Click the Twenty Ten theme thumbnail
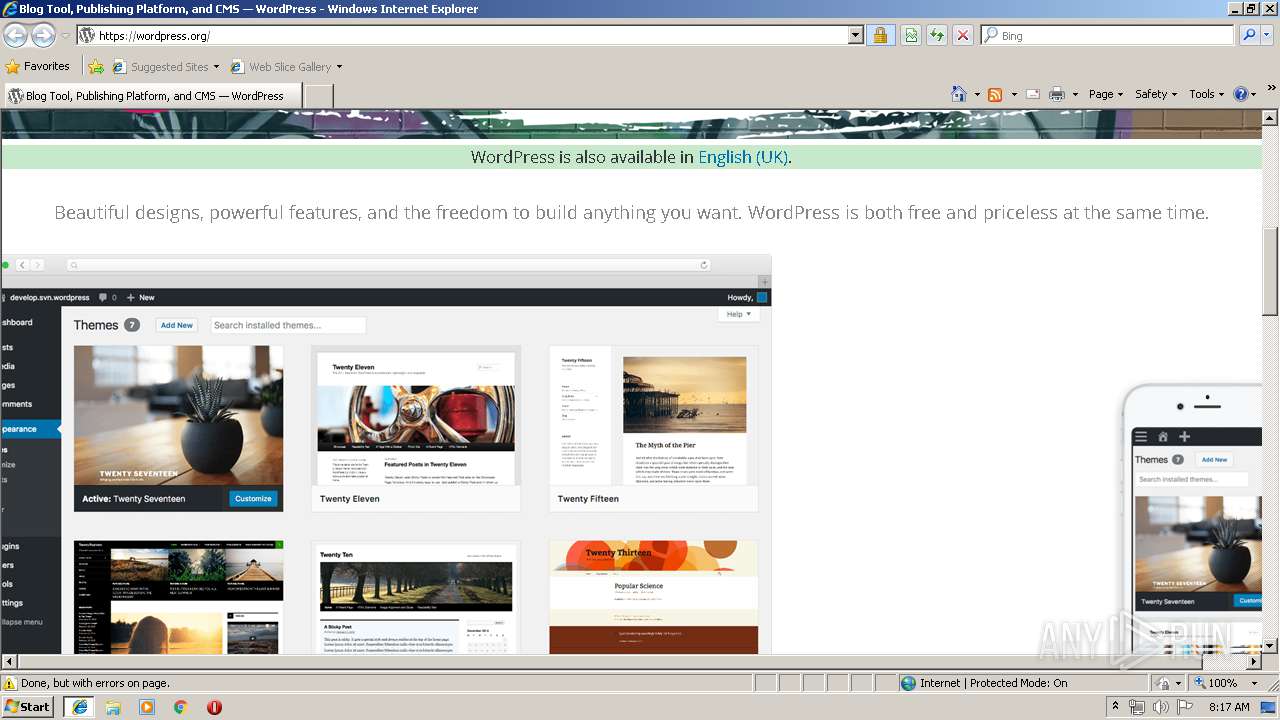 [x=416, y=597]
